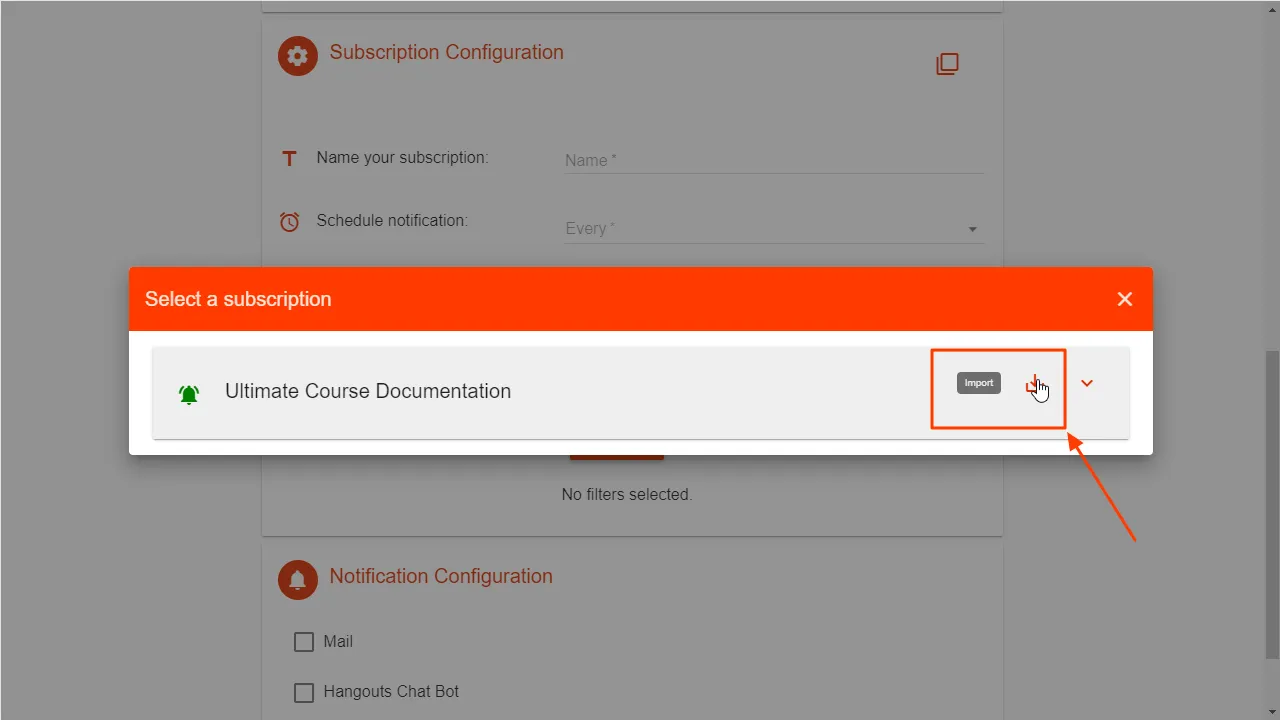
Task: Open the Every schedule dropdown
Action: [x=774, y=229]
